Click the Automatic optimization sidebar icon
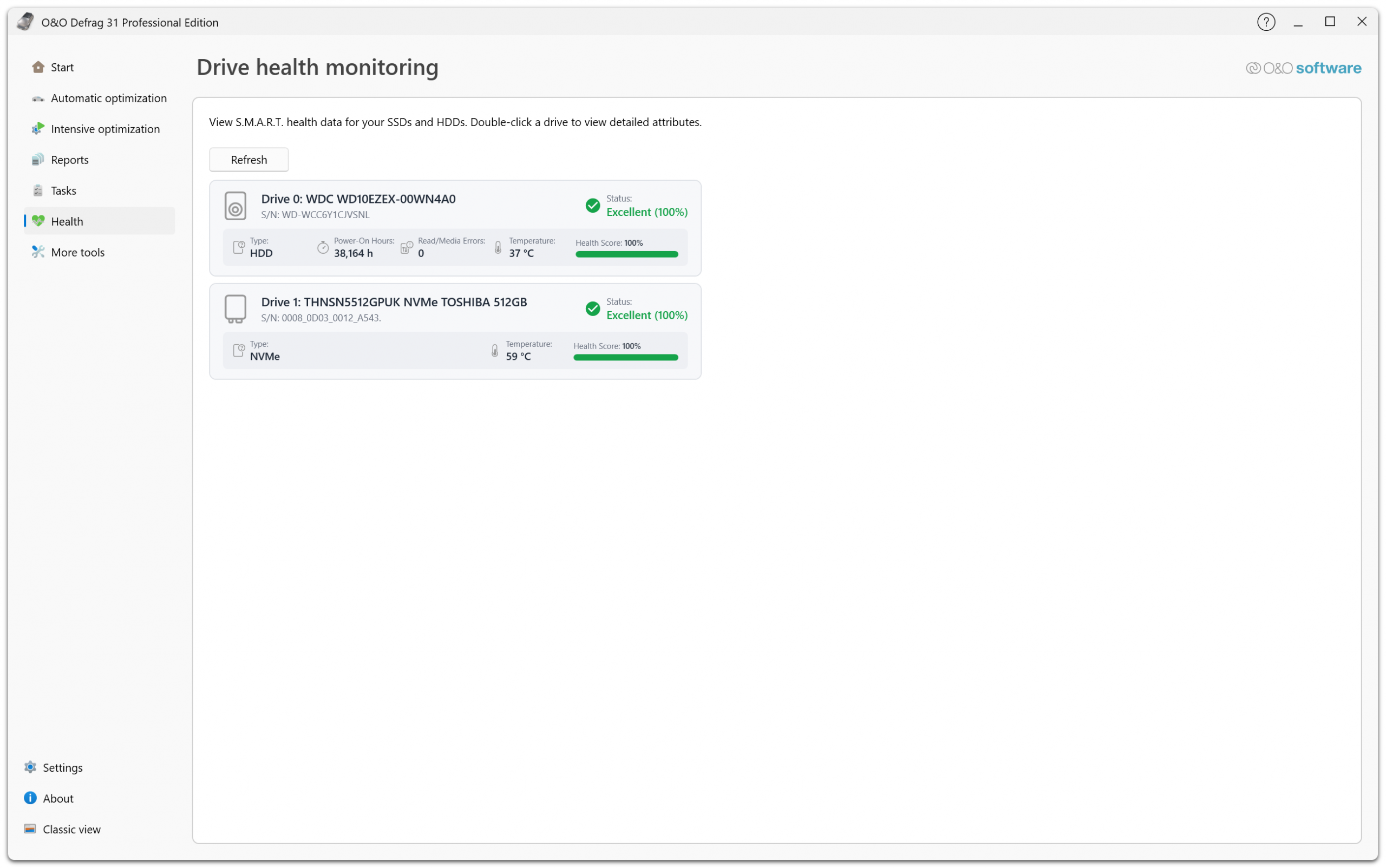The image size is (1386, 868). coord(38,98)
